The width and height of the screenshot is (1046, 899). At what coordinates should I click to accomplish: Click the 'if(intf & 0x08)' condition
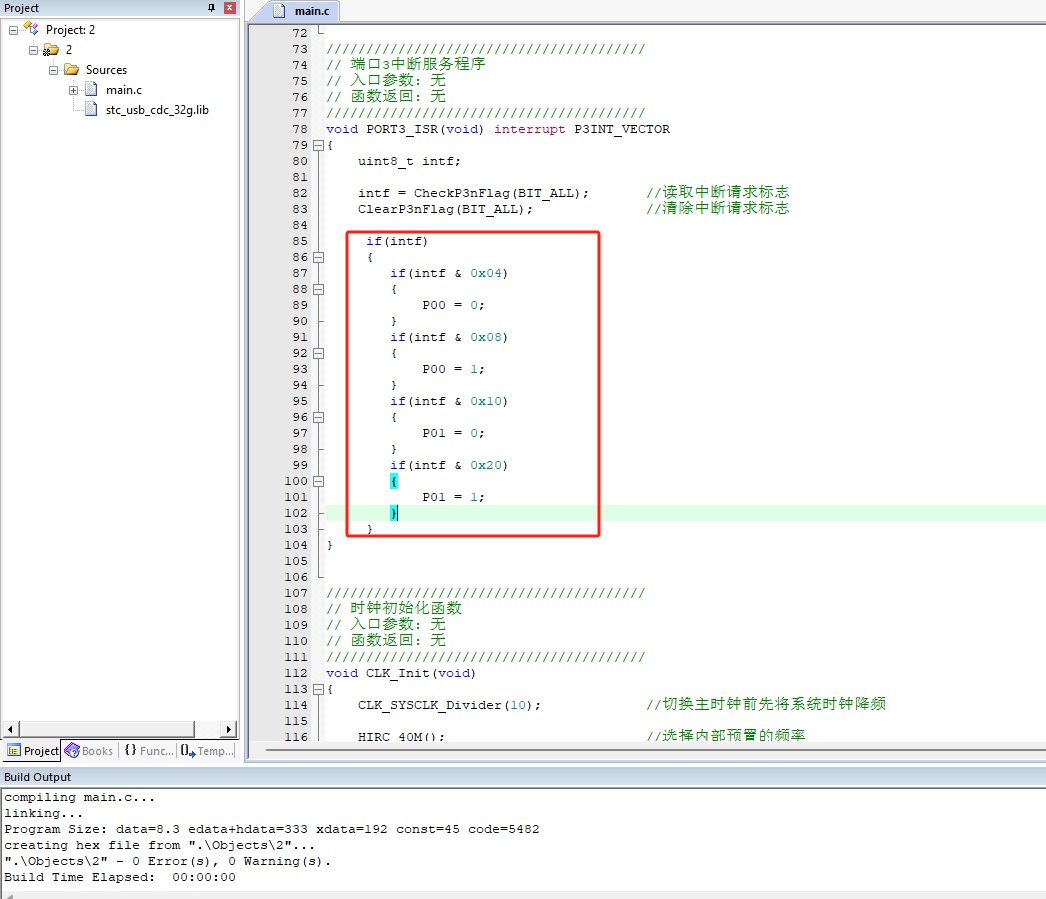click(x=449, y=337)
